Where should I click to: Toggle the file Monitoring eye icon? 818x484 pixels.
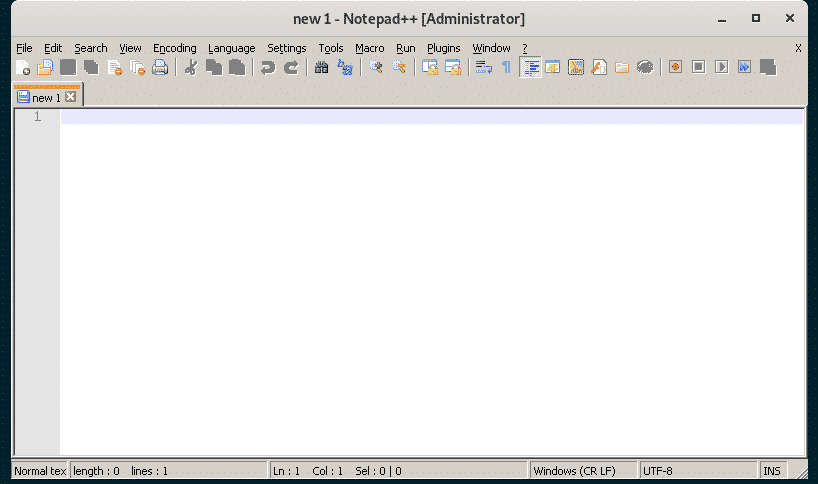[645, 67]
